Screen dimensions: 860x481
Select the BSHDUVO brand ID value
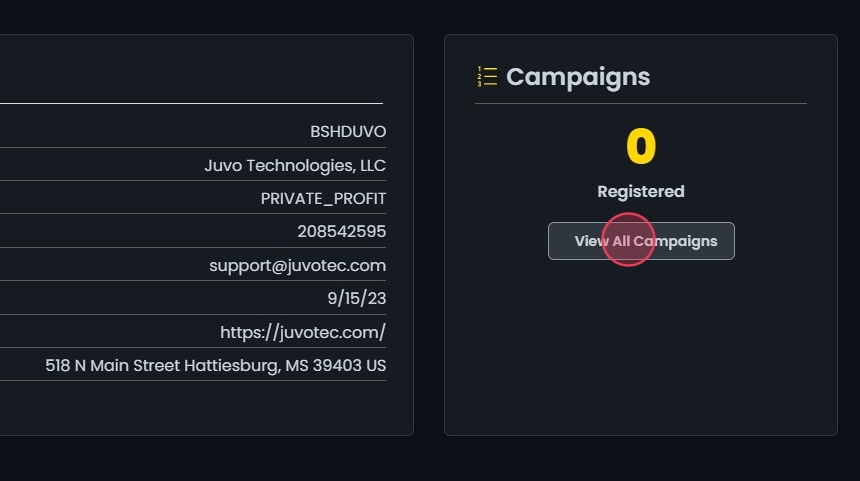click(348, 132)
